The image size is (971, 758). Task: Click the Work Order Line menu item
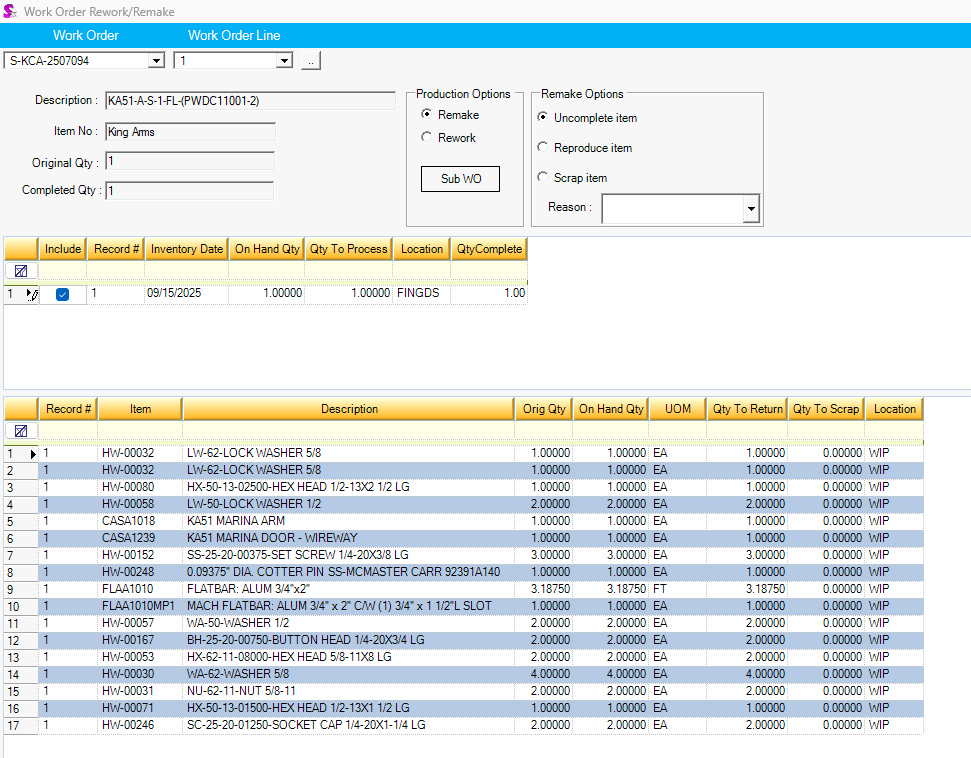tap(234, 35)
